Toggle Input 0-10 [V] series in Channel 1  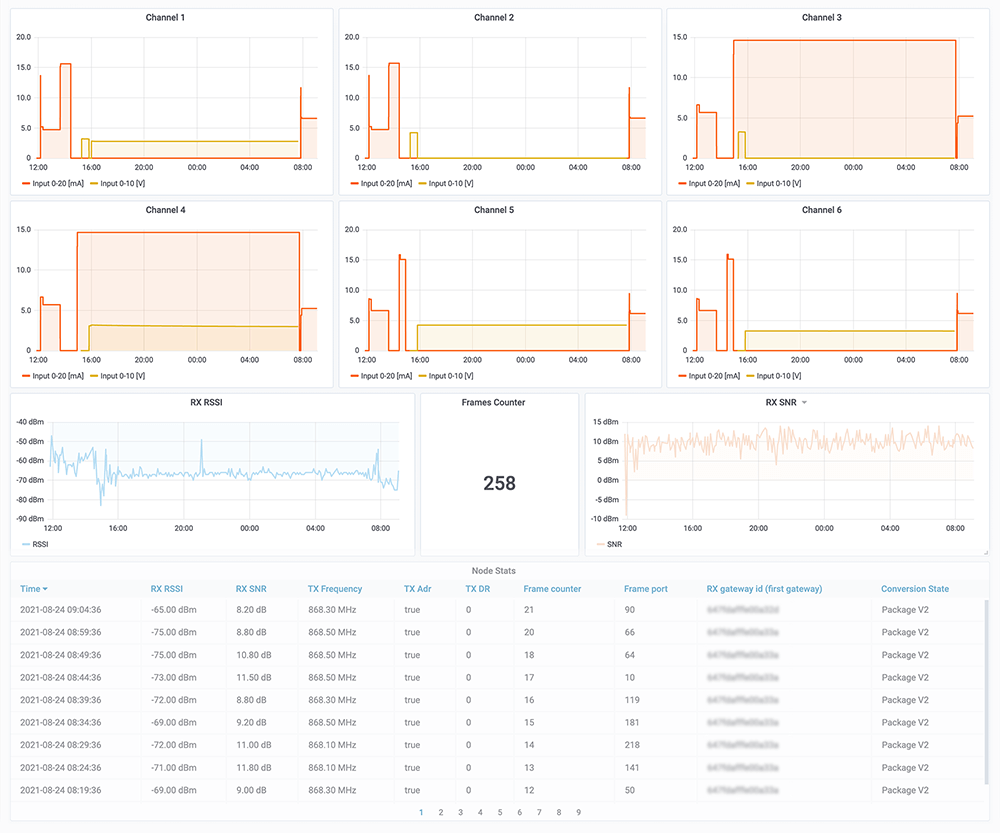(x=118, y=184)
